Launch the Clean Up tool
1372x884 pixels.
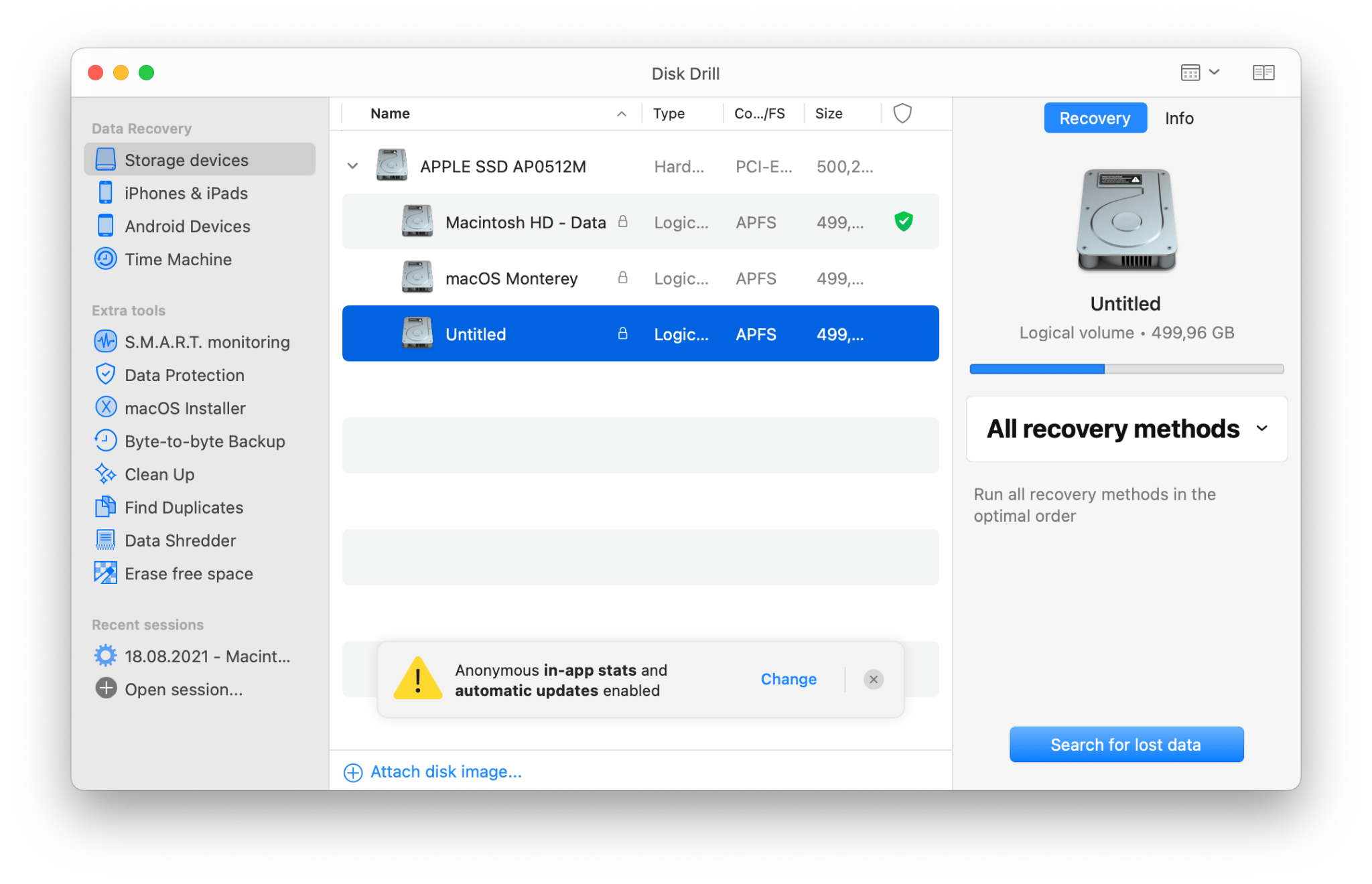(159, 475)
